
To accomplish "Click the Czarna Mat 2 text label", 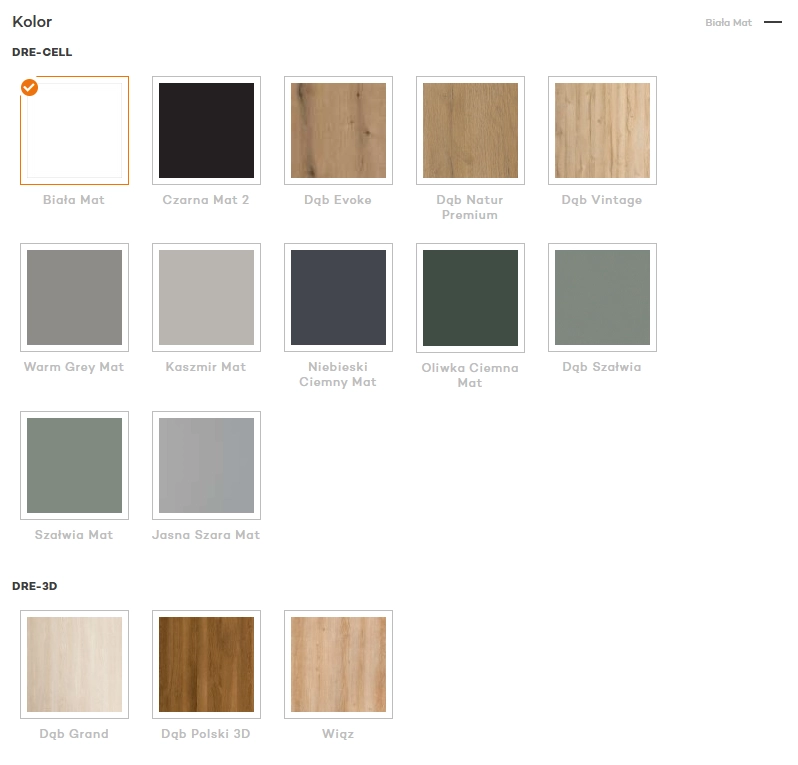I will [206, 200].
